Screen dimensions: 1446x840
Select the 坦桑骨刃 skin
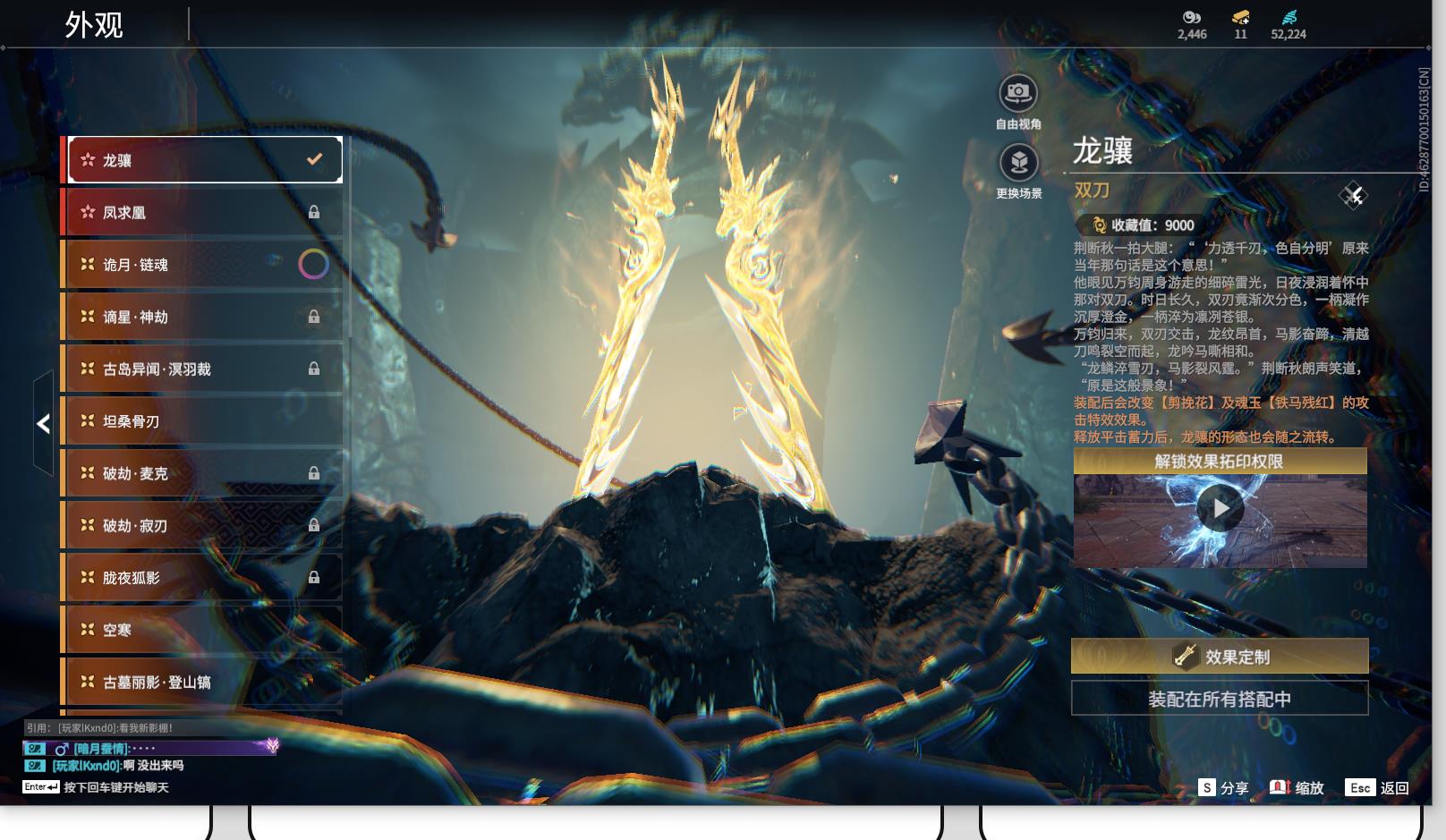pos(202,421)
